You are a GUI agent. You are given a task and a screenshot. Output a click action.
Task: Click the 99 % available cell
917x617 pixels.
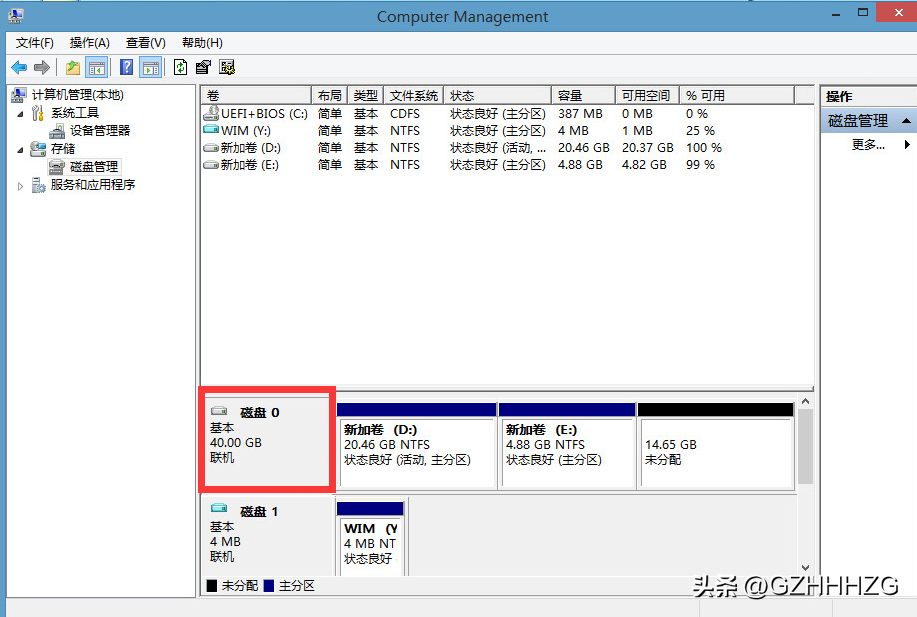pos(700,165)
